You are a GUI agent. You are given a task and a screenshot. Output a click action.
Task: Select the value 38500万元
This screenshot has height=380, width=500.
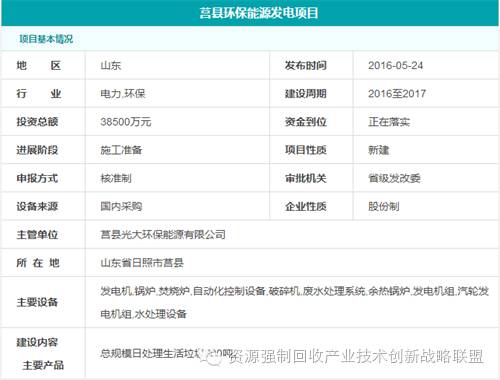[126, 122]
